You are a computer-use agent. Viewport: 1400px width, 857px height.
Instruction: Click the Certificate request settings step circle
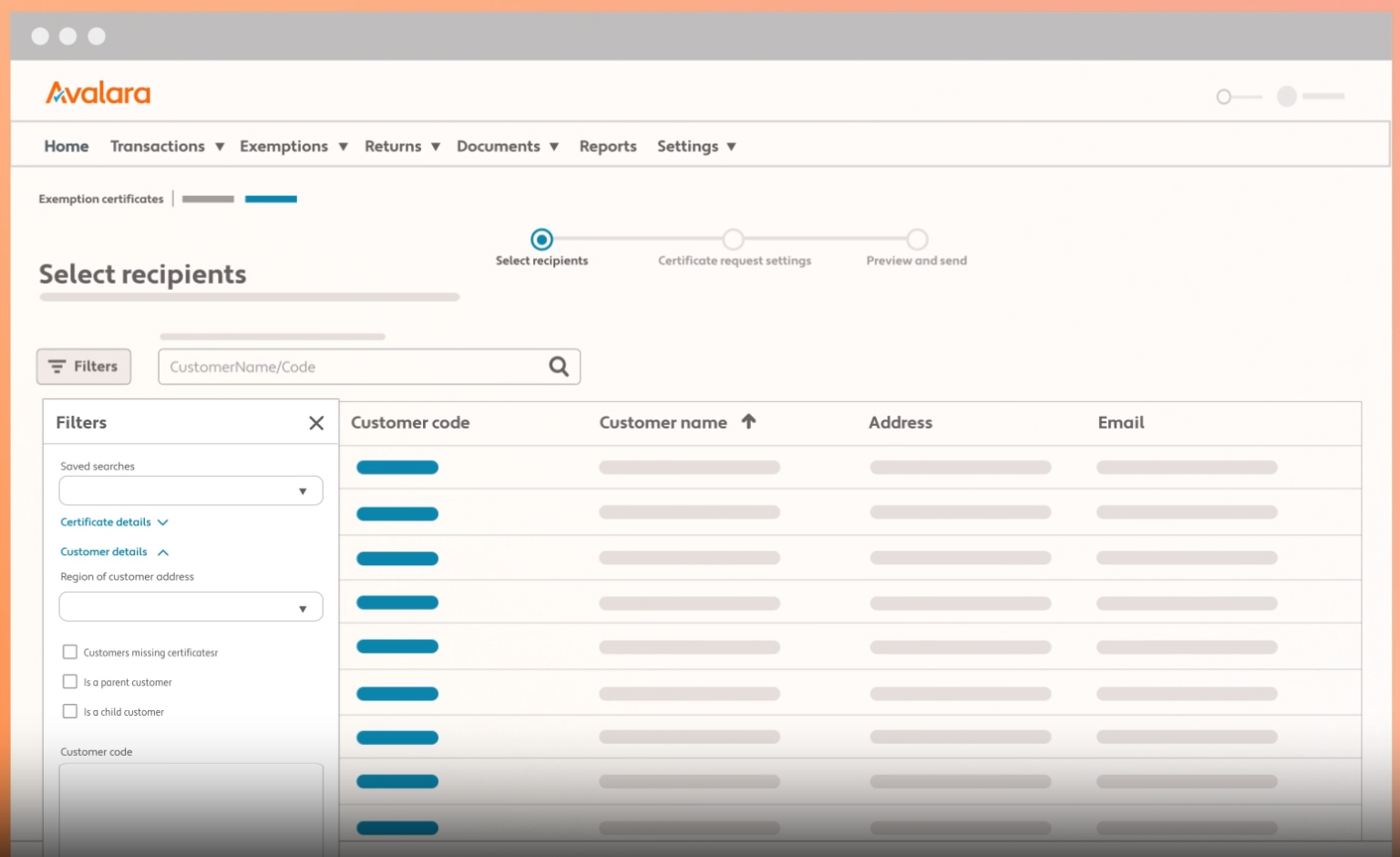point(734,239)
